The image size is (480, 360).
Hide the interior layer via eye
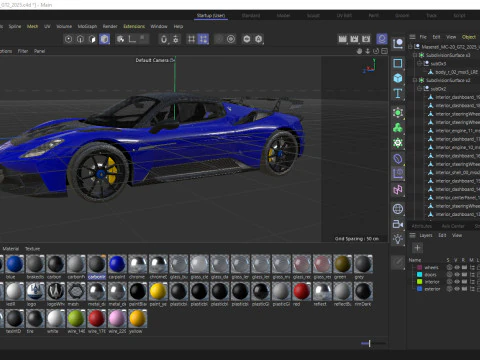coord(457,282)
